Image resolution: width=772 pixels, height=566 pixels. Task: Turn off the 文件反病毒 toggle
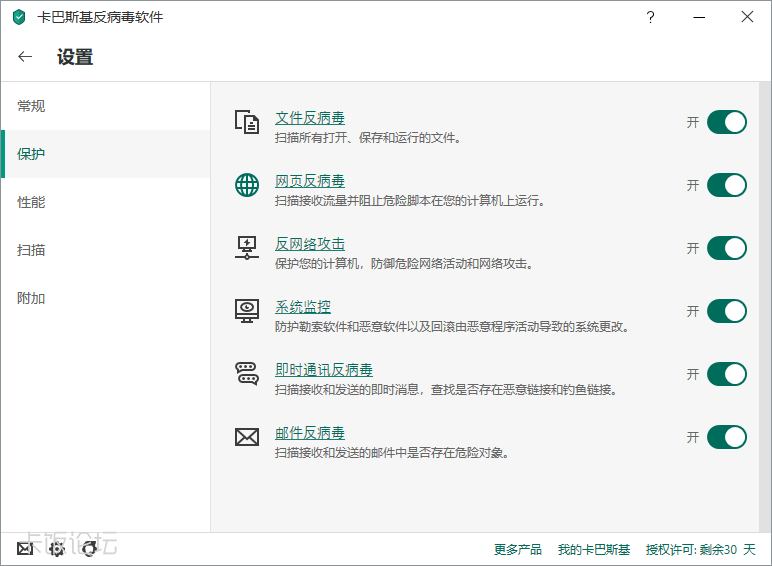tap(726, 122)
